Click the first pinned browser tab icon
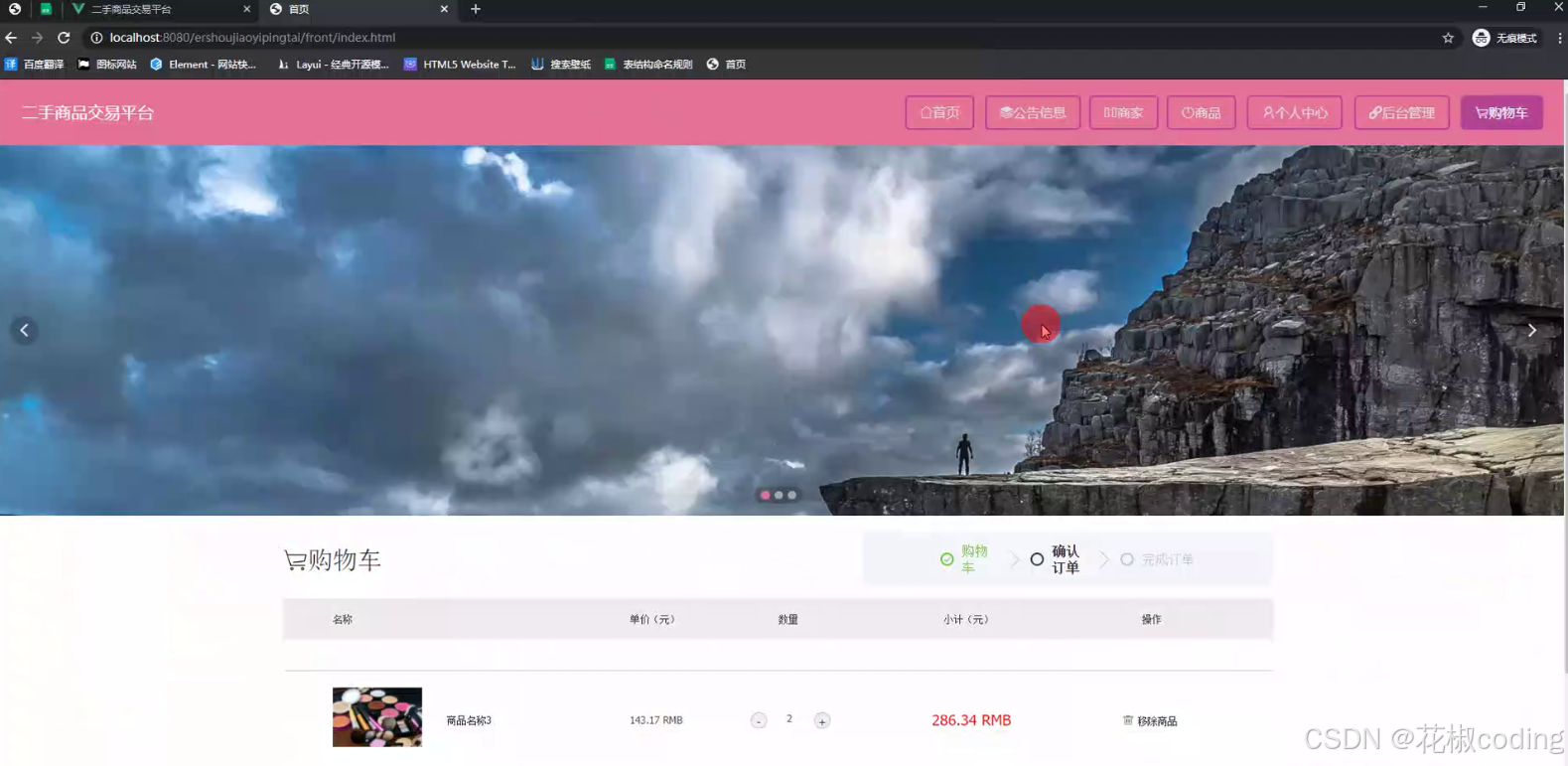This screenshot has height=766, width=1568. point(15,9)
